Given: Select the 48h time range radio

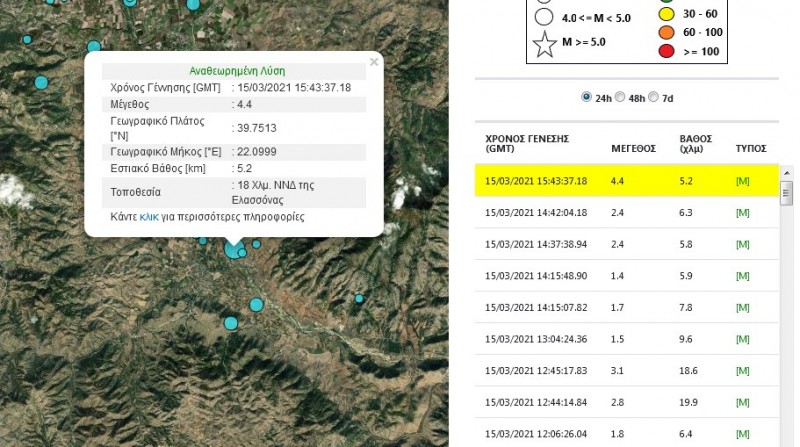Looking at the screenshot, I should [x=620, y=97].
